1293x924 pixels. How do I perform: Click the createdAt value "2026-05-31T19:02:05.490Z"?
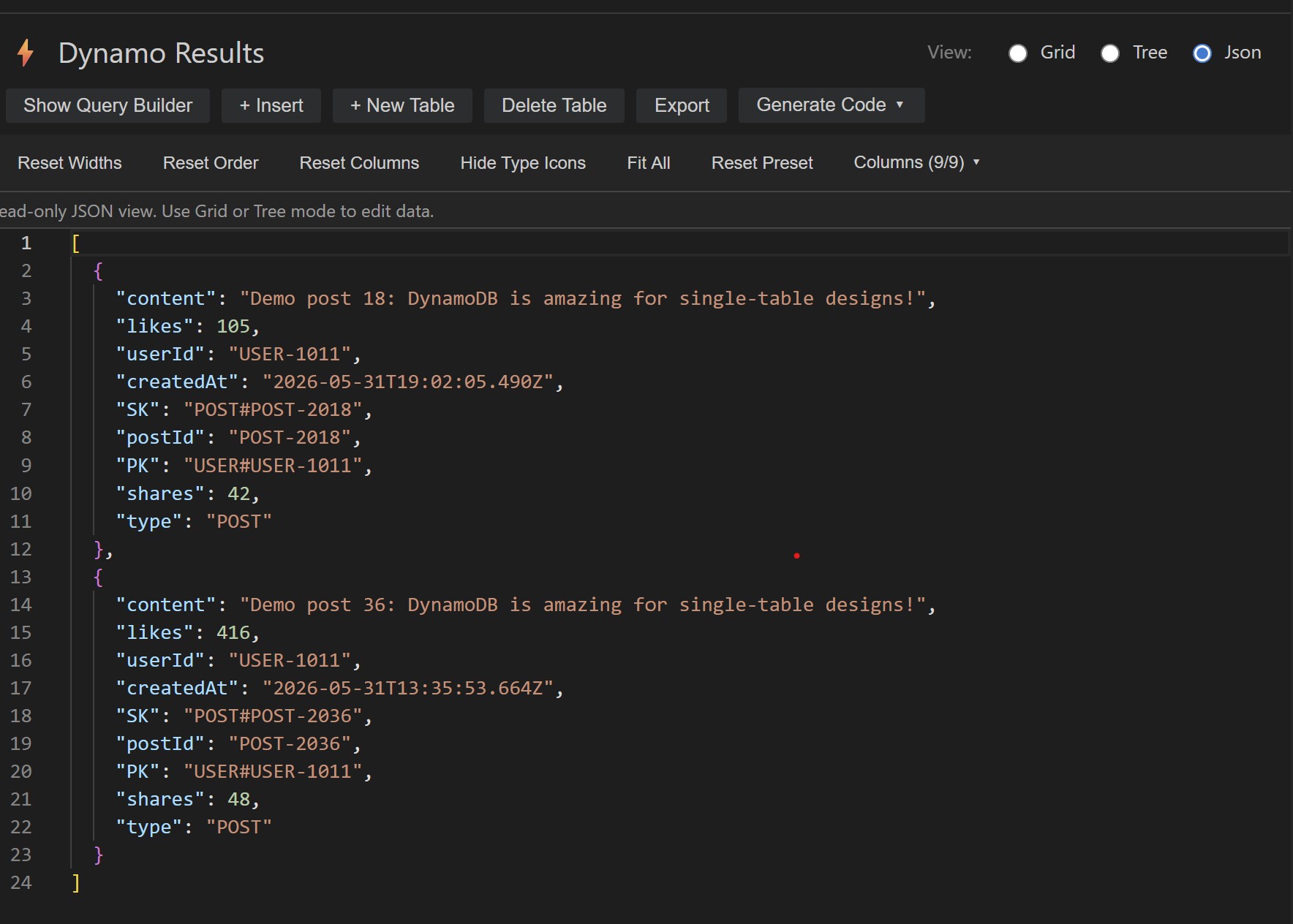click(x=408, y=382)
